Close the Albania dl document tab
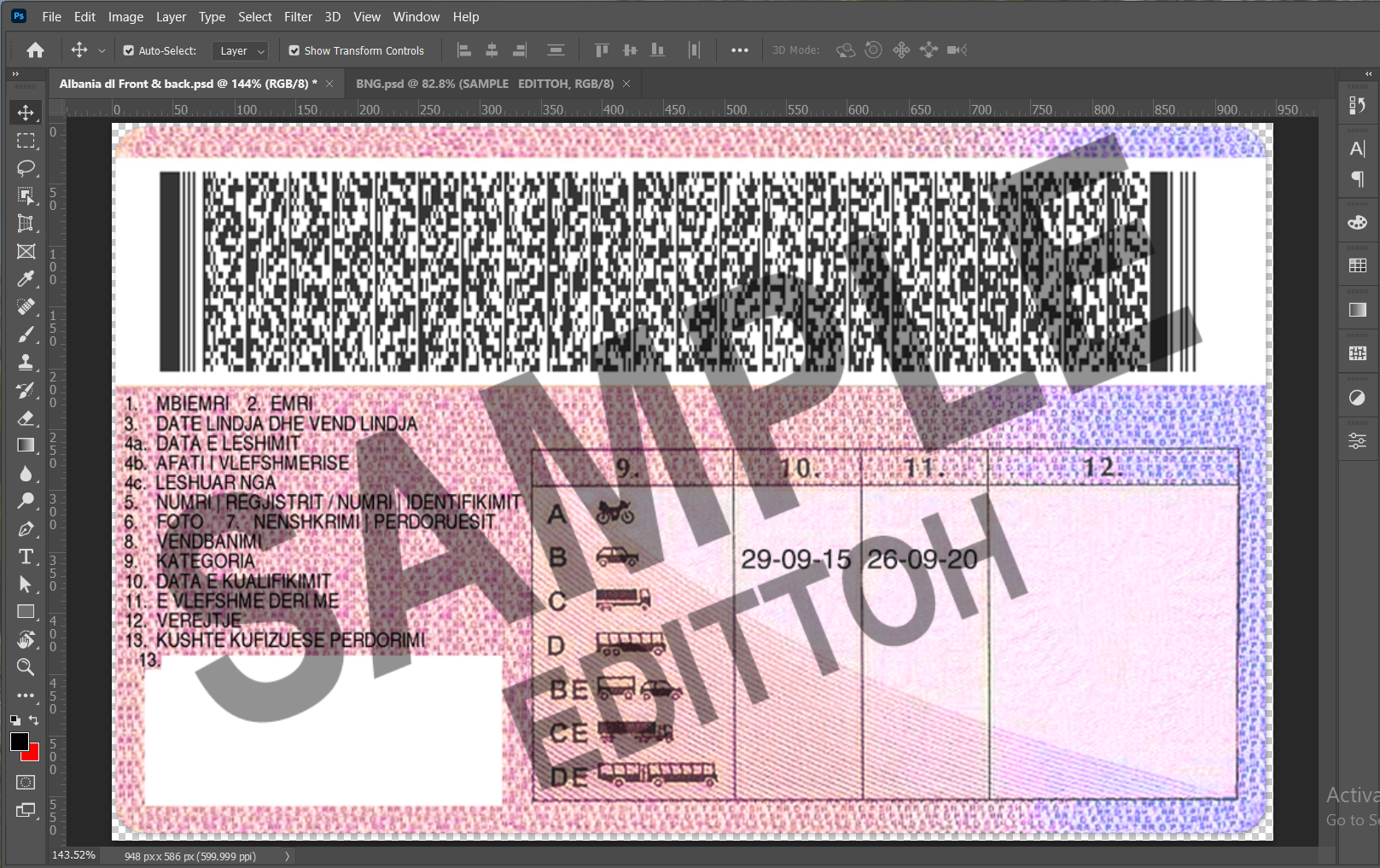Screen dimensions: 1380x868 pyautogui.click(x=329, y=84)
